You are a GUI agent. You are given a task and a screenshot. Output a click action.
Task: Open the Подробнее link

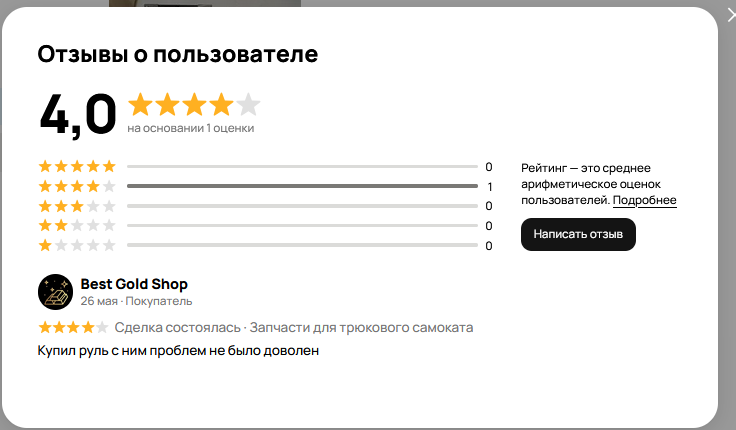(644, 200)
